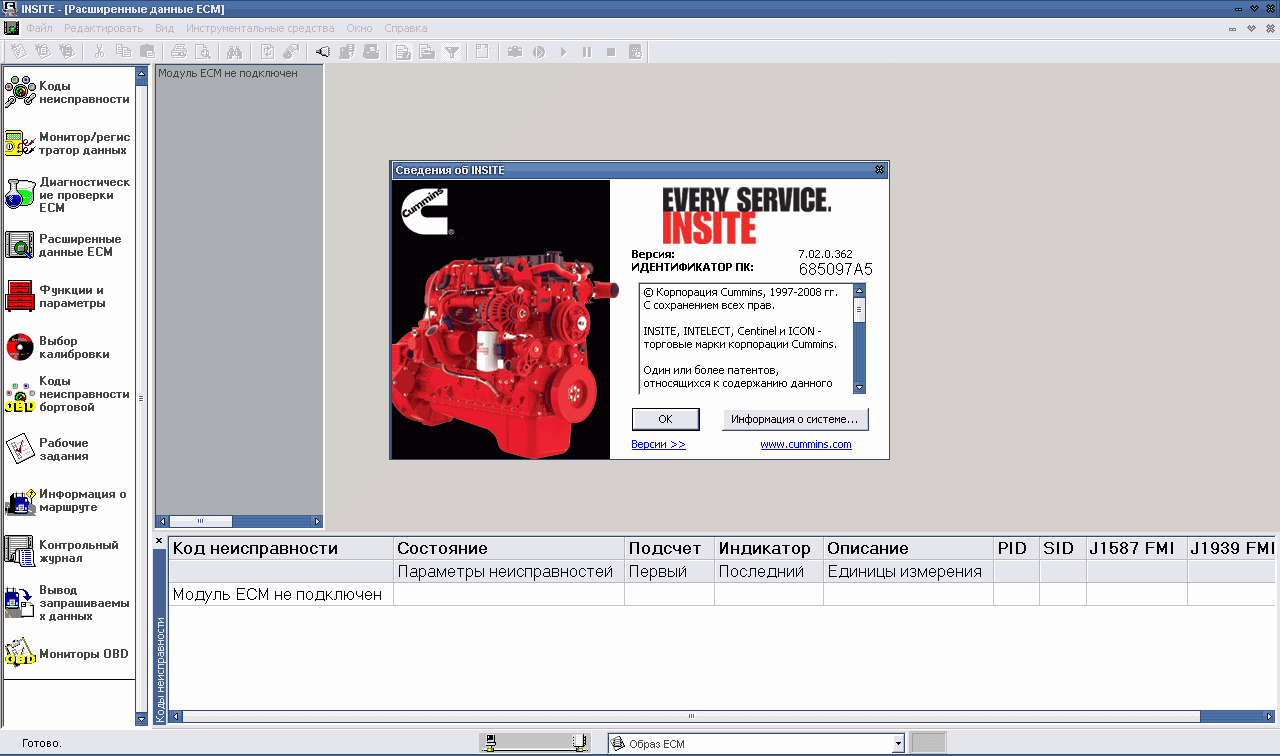Click the Подсчет column header
This screenshot has width=1280, height=756.
669,548
